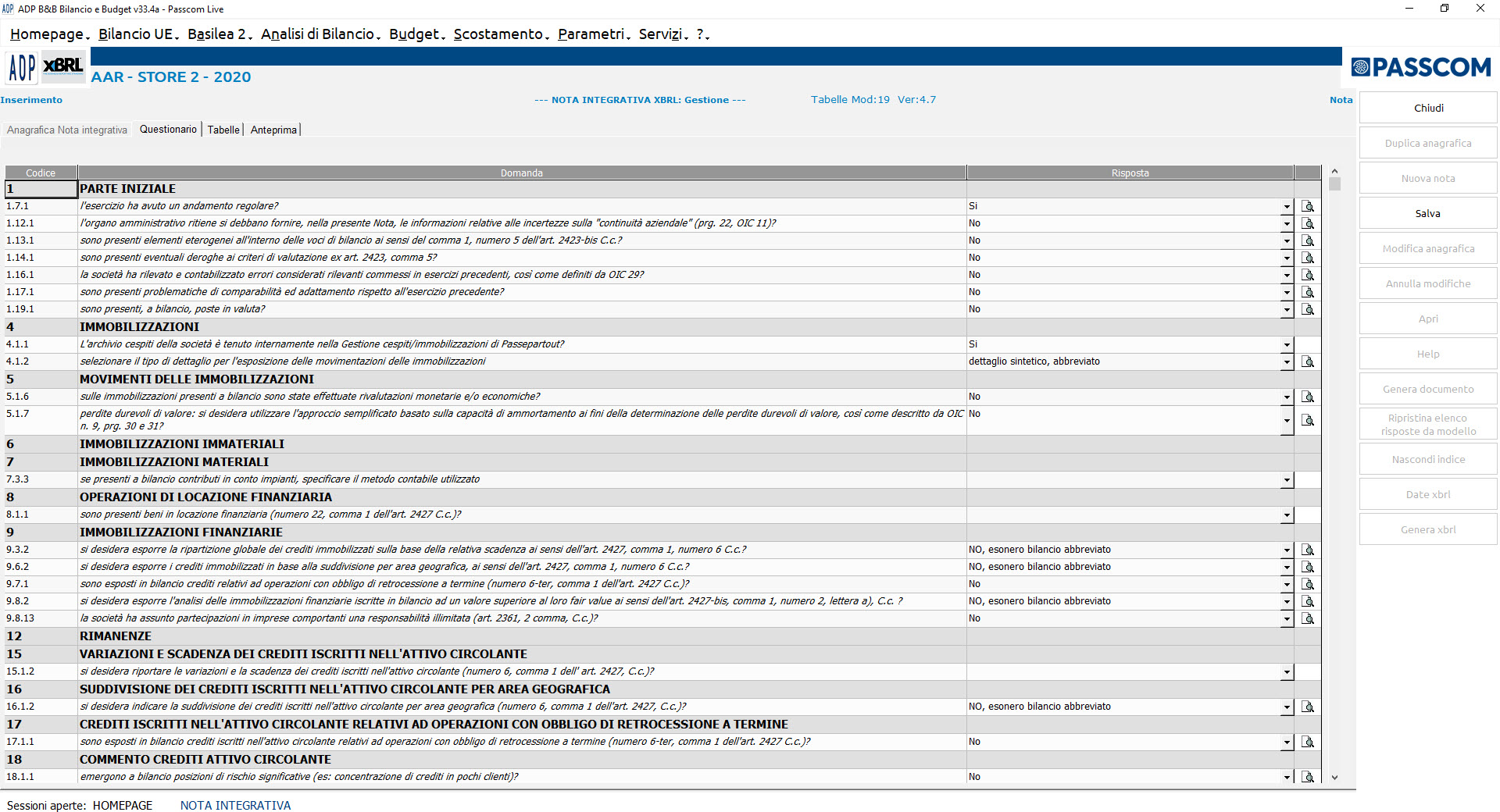The width and height of the screenshot is (1500, 812).
Task: Open note icon for row 1.14.1
Action: pyautogui.click(x=1308, y=258)
